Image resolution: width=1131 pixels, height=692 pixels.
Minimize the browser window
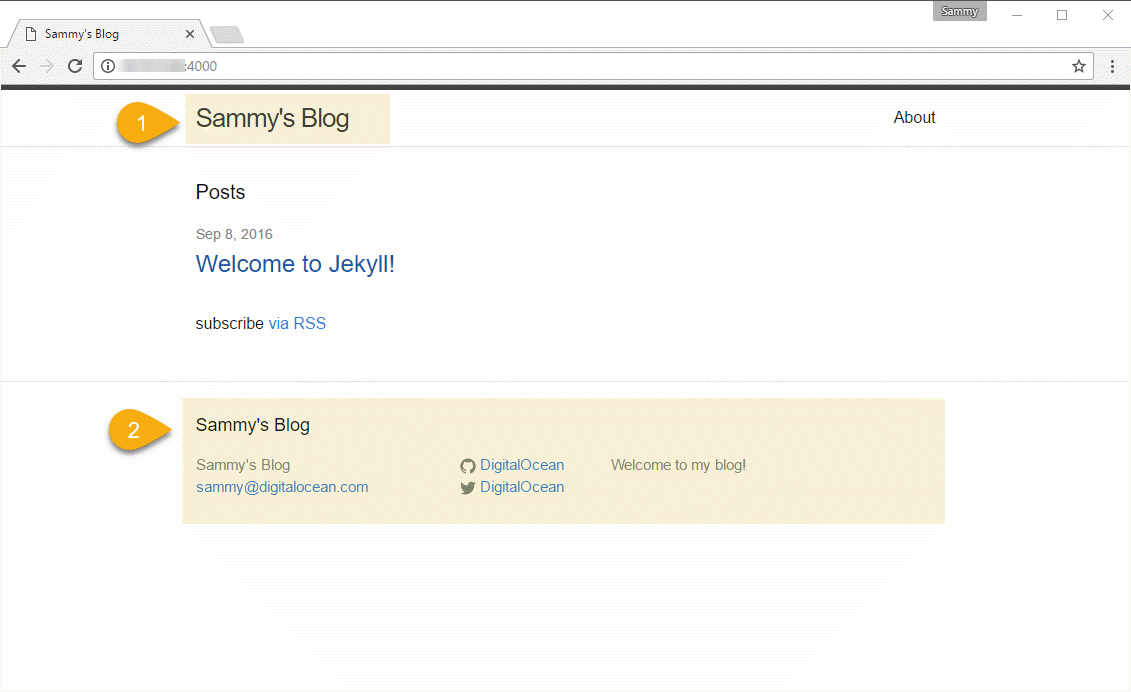[x=1017, y=14]
